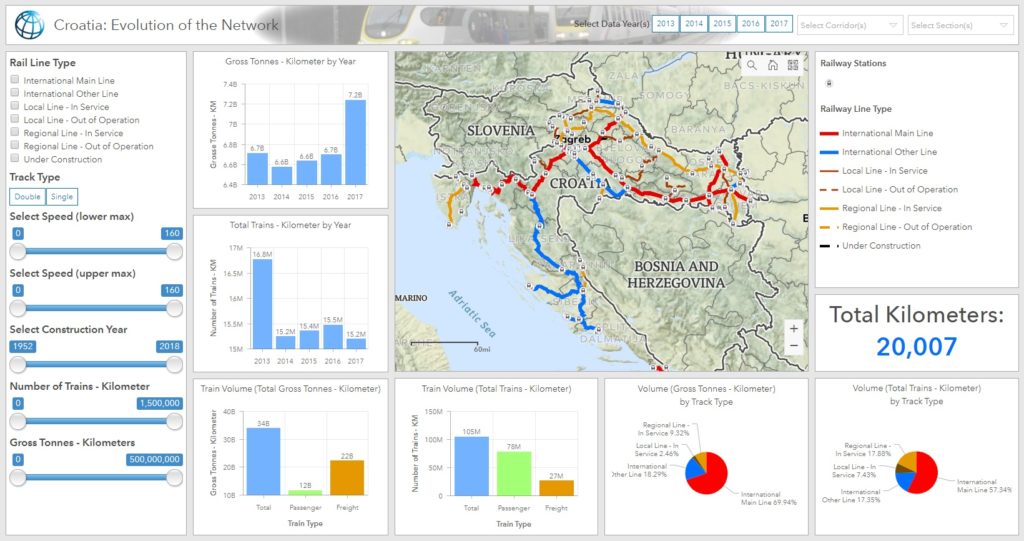Click the Freight bar in Total Trains volume chart
Screen dimensions: 1024x541
tap(556, 487)
